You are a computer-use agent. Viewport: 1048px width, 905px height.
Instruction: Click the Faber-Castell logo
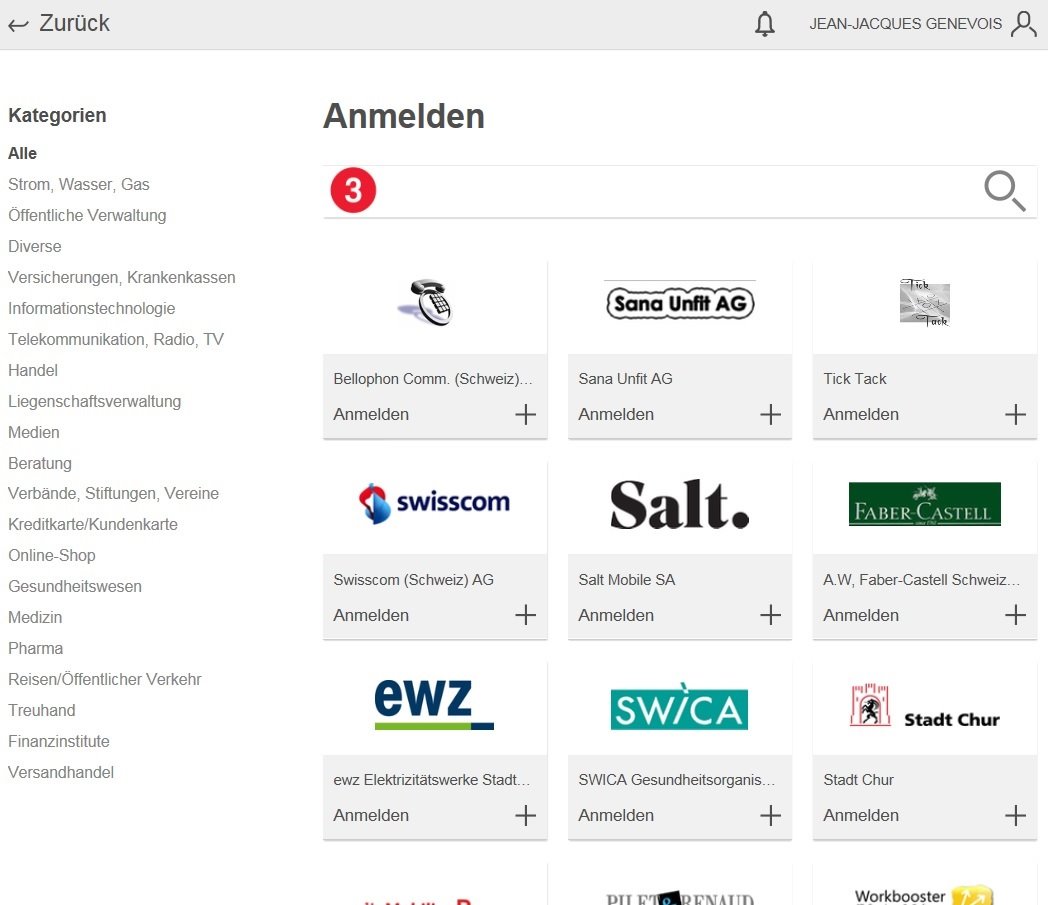tap(924, 504)
